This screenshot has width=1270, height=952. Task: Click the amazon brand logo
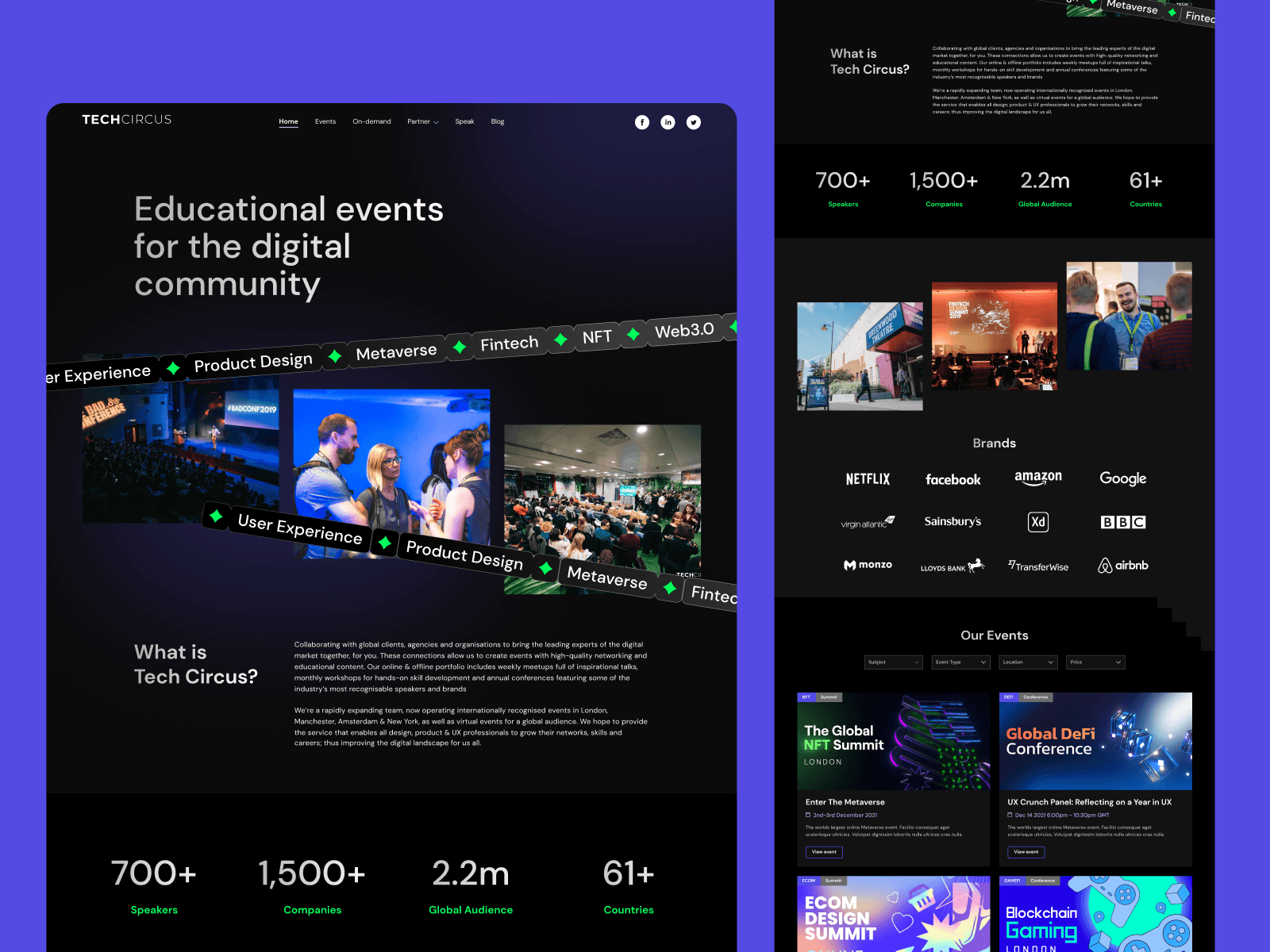[1038, 478]
